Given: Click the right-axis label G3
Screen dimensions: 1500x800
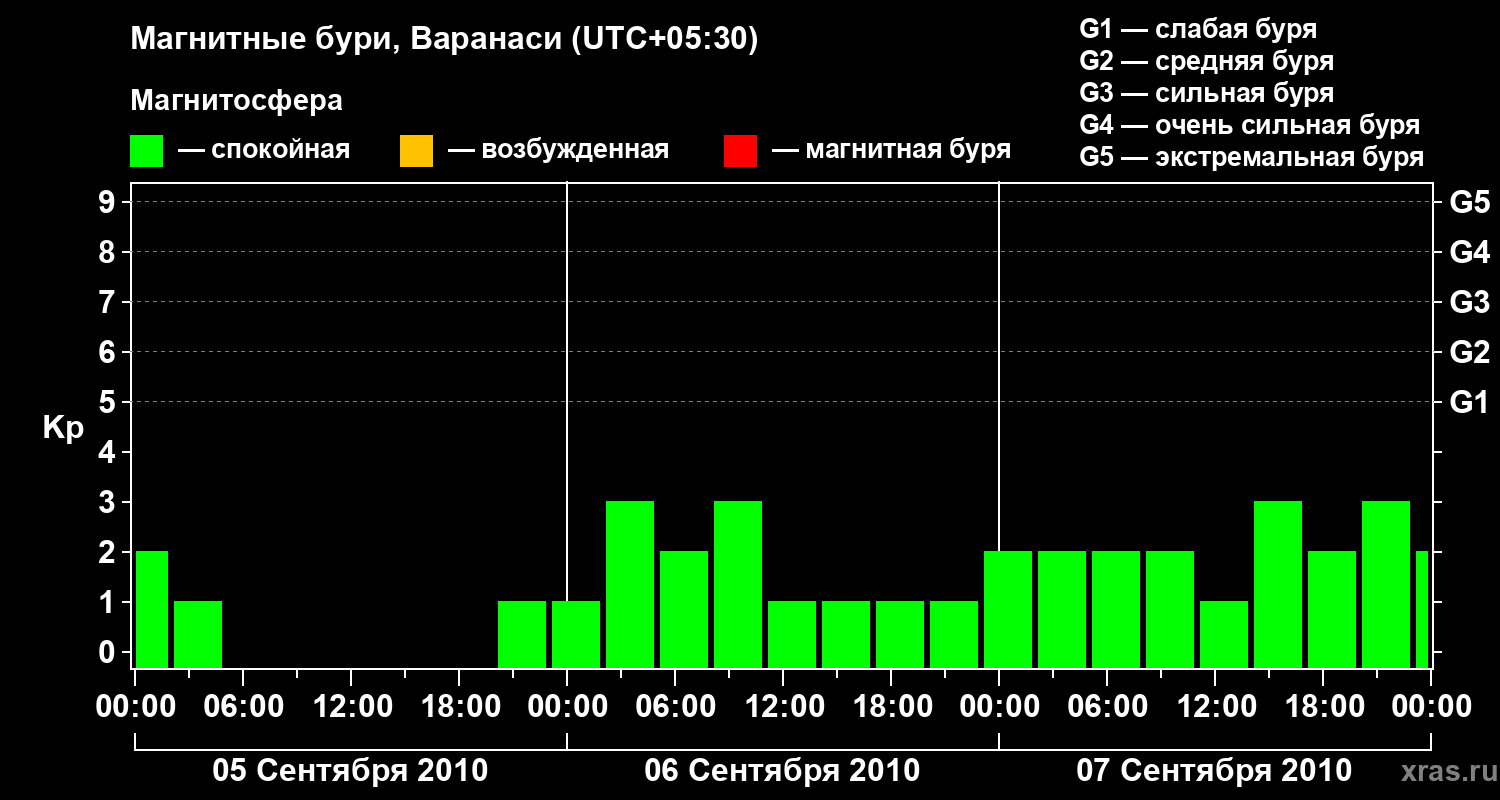Looking at the screenshot, I should pos(1469,302).
